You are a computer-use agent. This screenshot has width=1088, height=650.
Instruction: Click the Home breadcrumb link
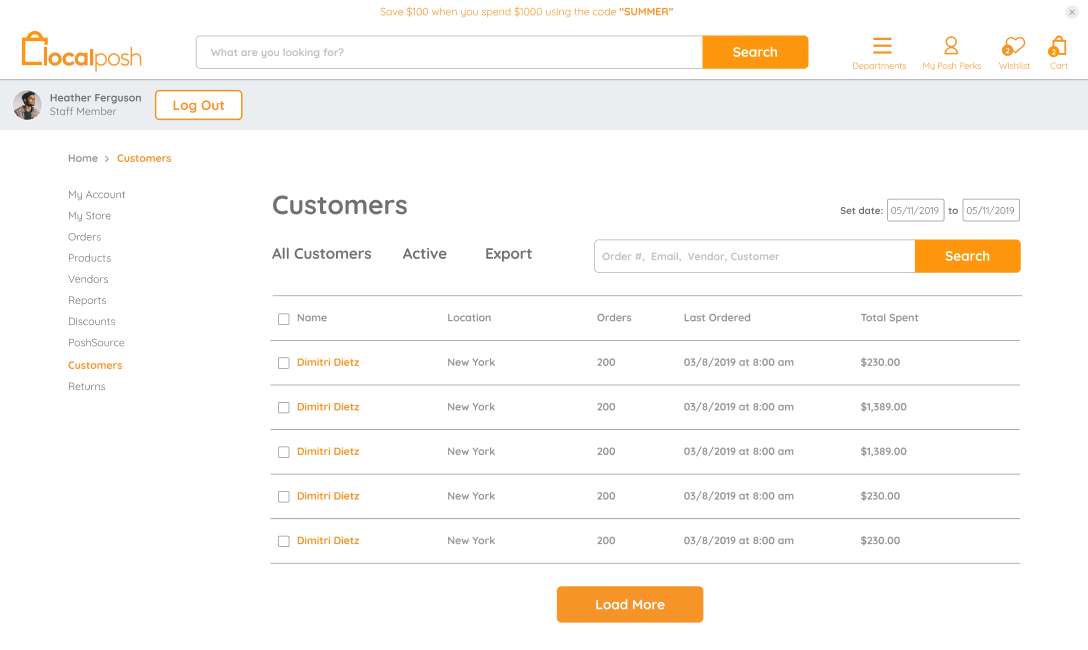point(83,158)
